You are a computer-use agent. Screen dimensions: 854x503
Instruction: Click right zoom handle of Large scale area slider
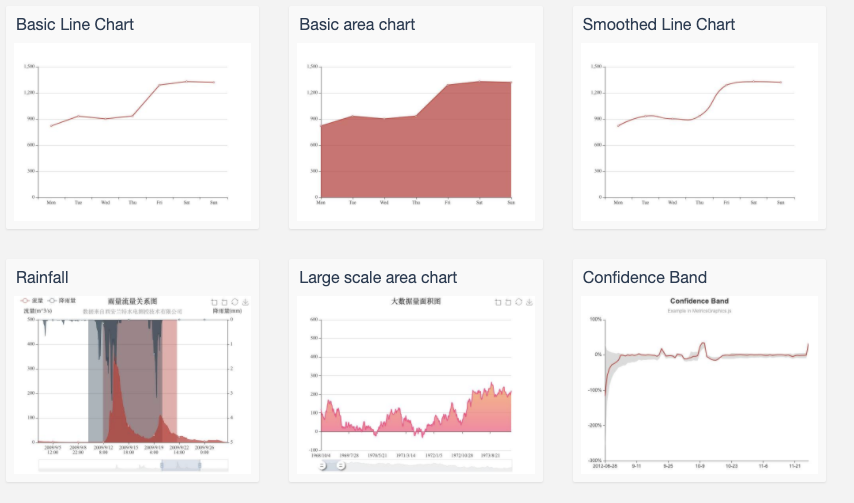click(341, 466)
